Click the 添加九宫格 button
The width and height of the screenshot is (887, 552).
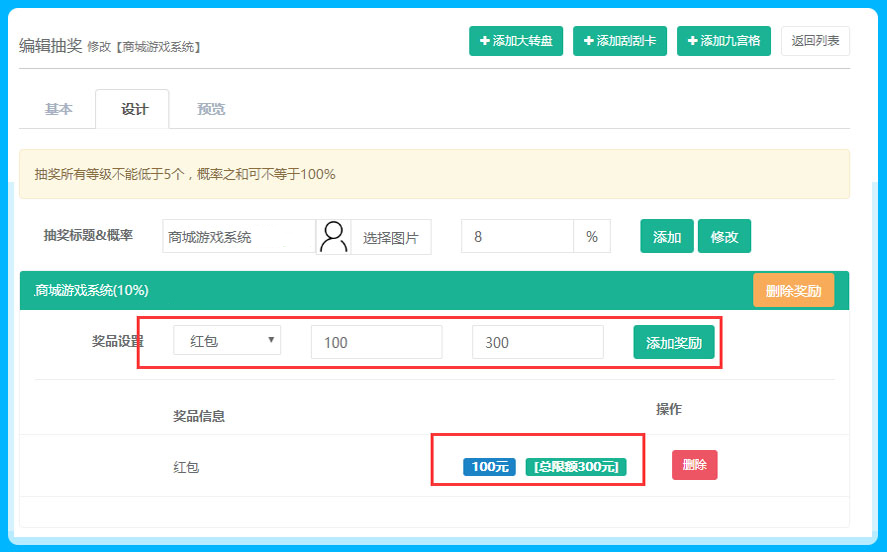[723, 41]
